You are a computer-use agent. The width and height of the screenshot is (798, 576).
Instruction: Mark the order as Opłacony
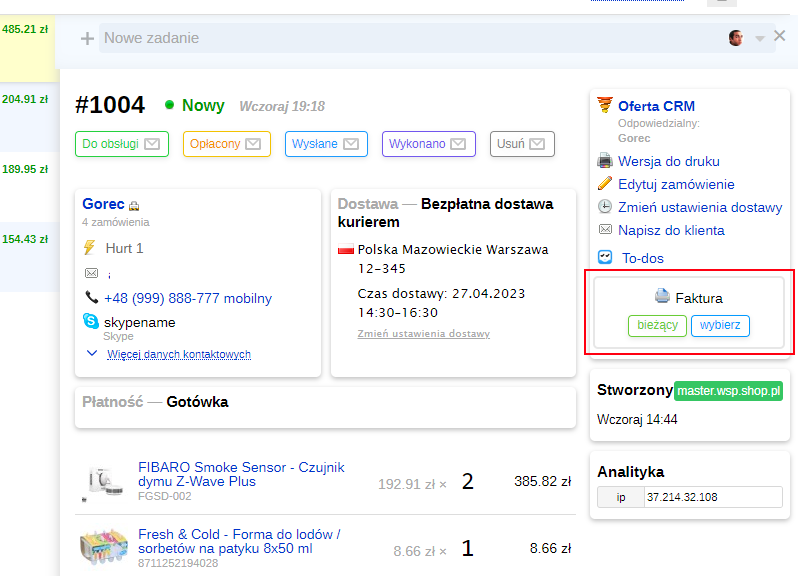pos(225,144)
